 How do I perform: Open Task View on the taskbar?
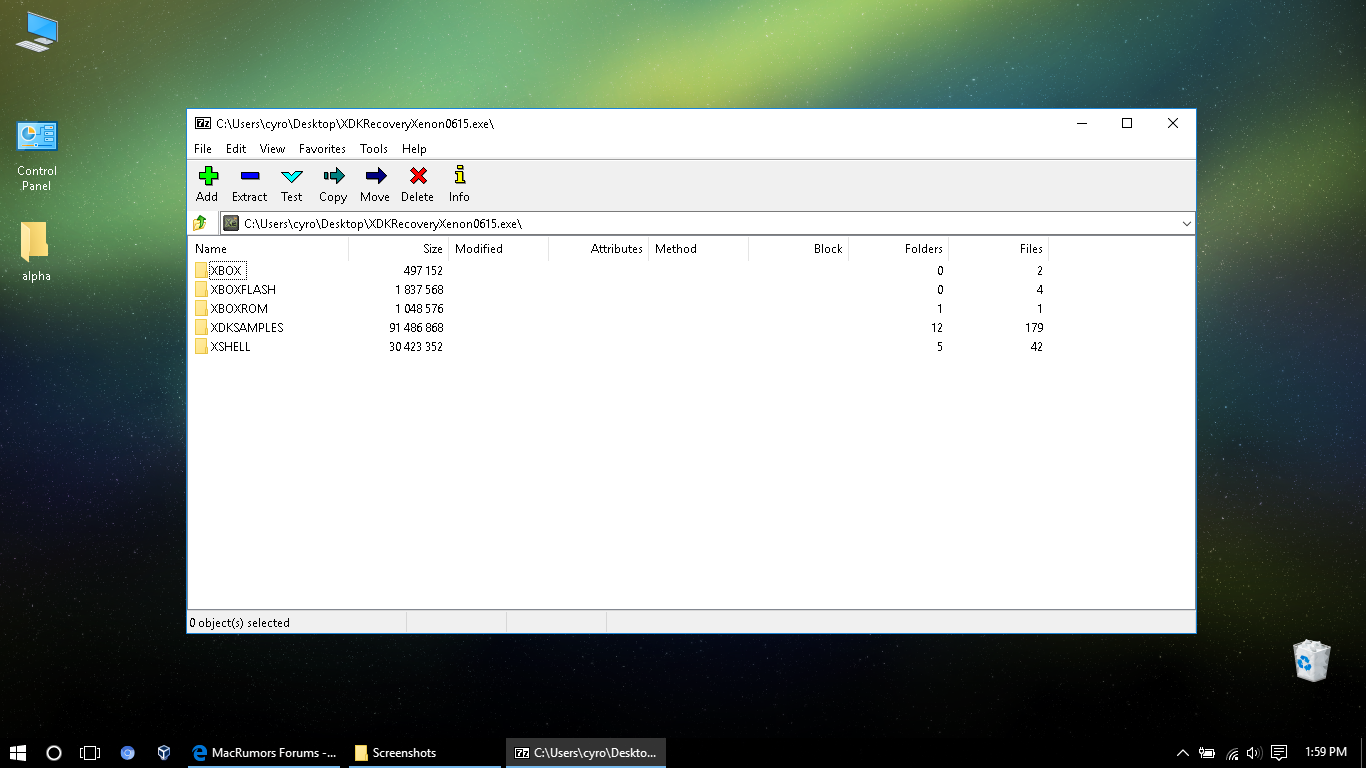click(90, 752)
